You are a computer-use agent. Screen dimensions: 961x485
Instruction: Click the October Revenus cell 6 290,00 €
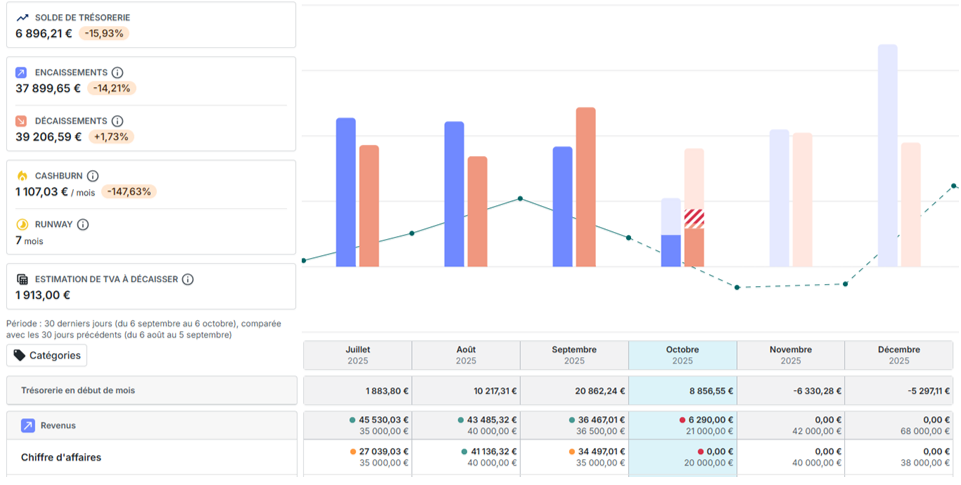click(x=706, y=420)
